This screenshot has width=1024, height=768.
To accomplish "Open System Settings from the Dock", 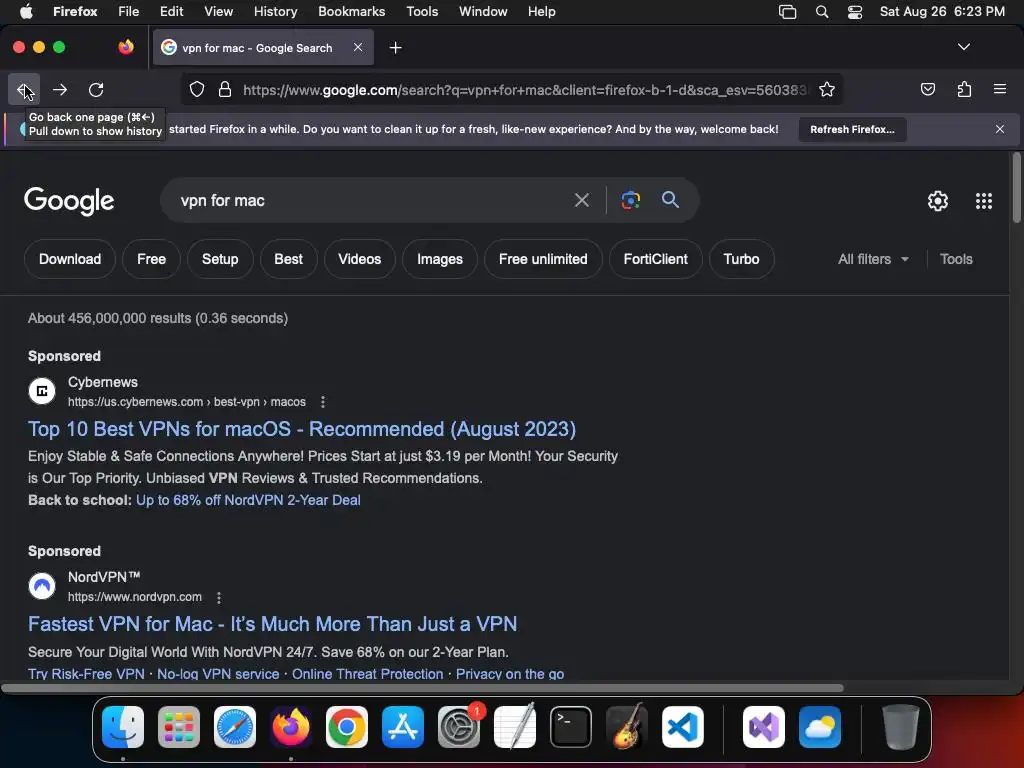I will click(x=458, y=726).
